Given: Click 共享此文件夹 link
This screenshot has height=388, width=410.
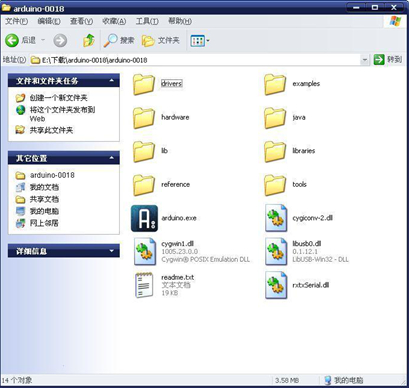Looking at the screenshot, I should tap(51, 130).
